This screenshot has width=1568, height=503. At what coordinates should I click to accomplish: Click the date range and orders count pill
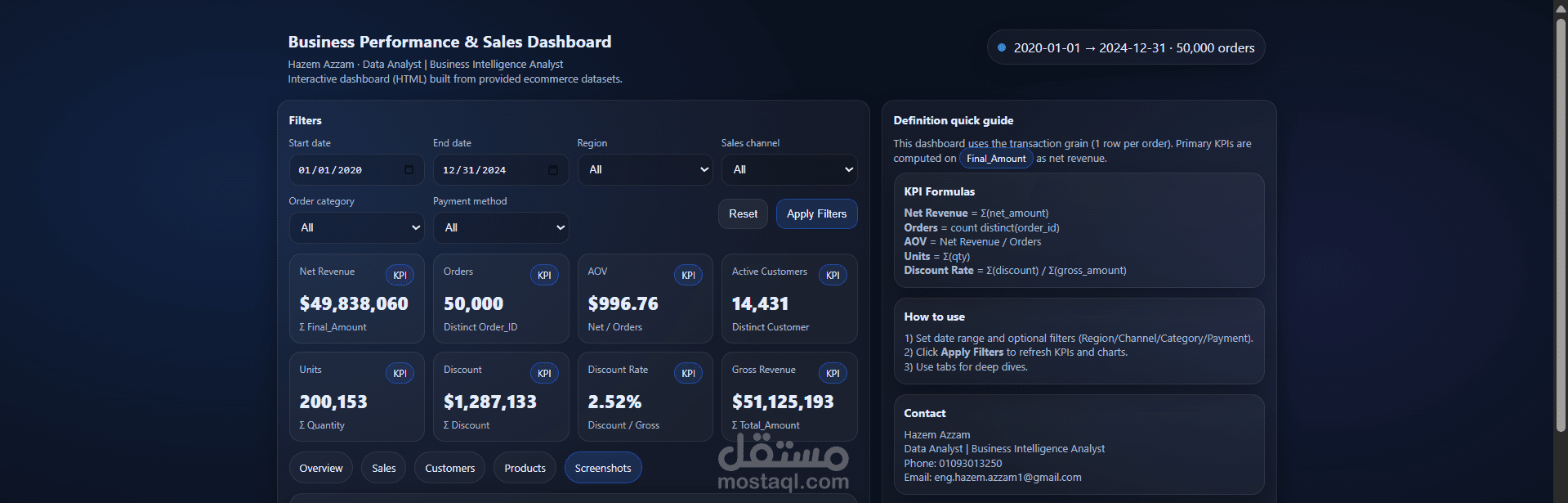coord(1126,47)
